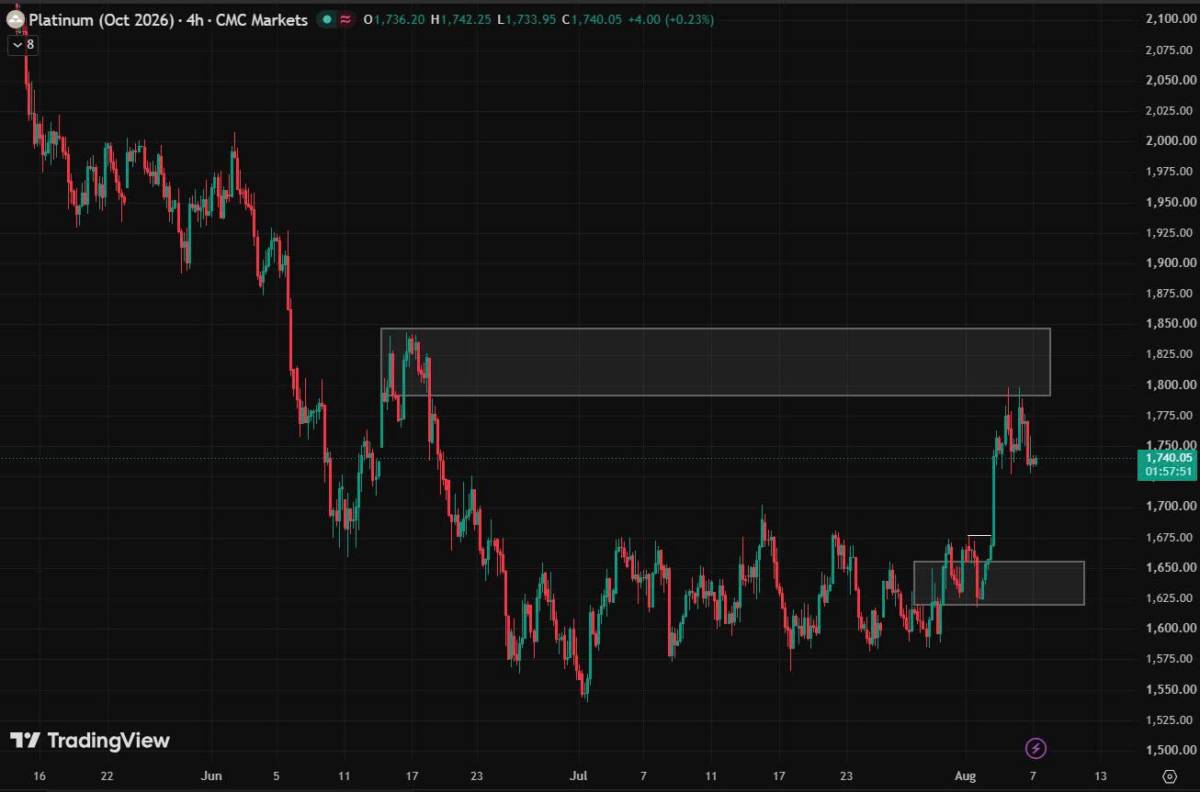Viewport: 1200px width, 792px height.
Task: Click the Aug label on time axis
Action: 966,775
